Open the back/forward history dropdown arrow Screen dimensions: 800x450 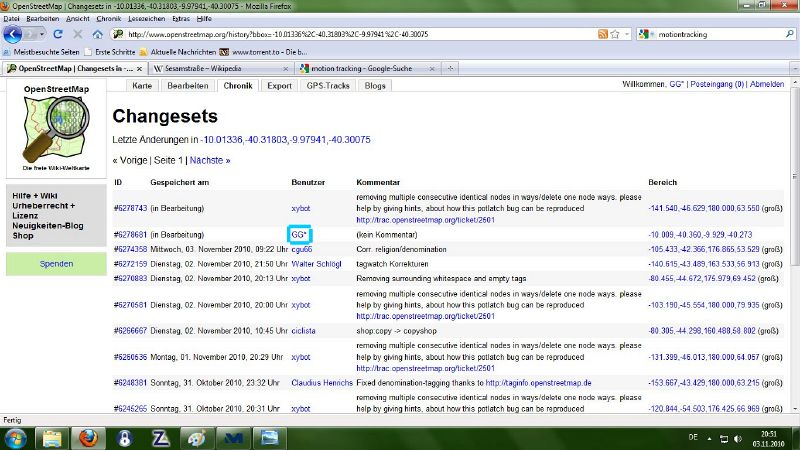tap(42, 34)
